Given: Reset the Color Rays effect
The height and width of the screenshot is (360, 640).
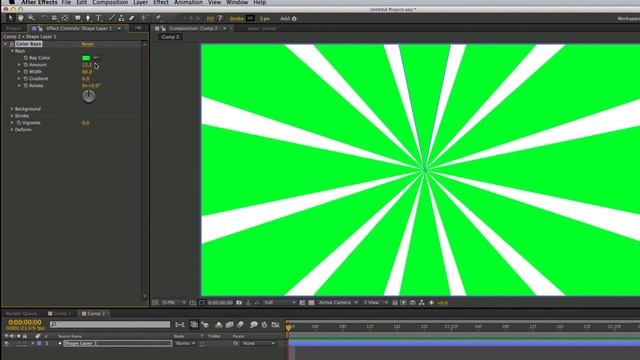Looking at the screenshot, I should coord(87,44).
